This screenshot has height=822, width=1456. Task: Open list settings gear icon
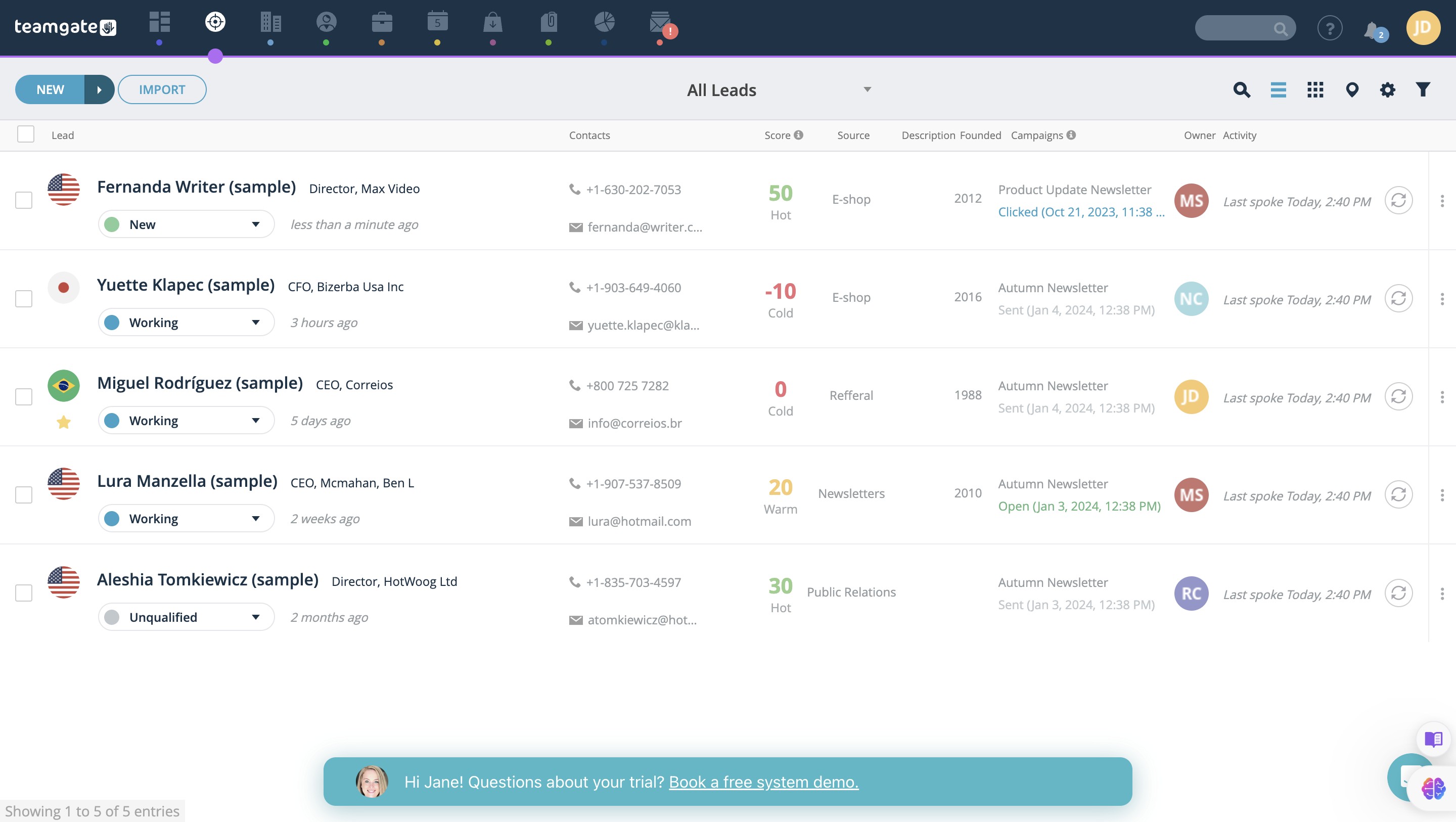click(1387, 89)
